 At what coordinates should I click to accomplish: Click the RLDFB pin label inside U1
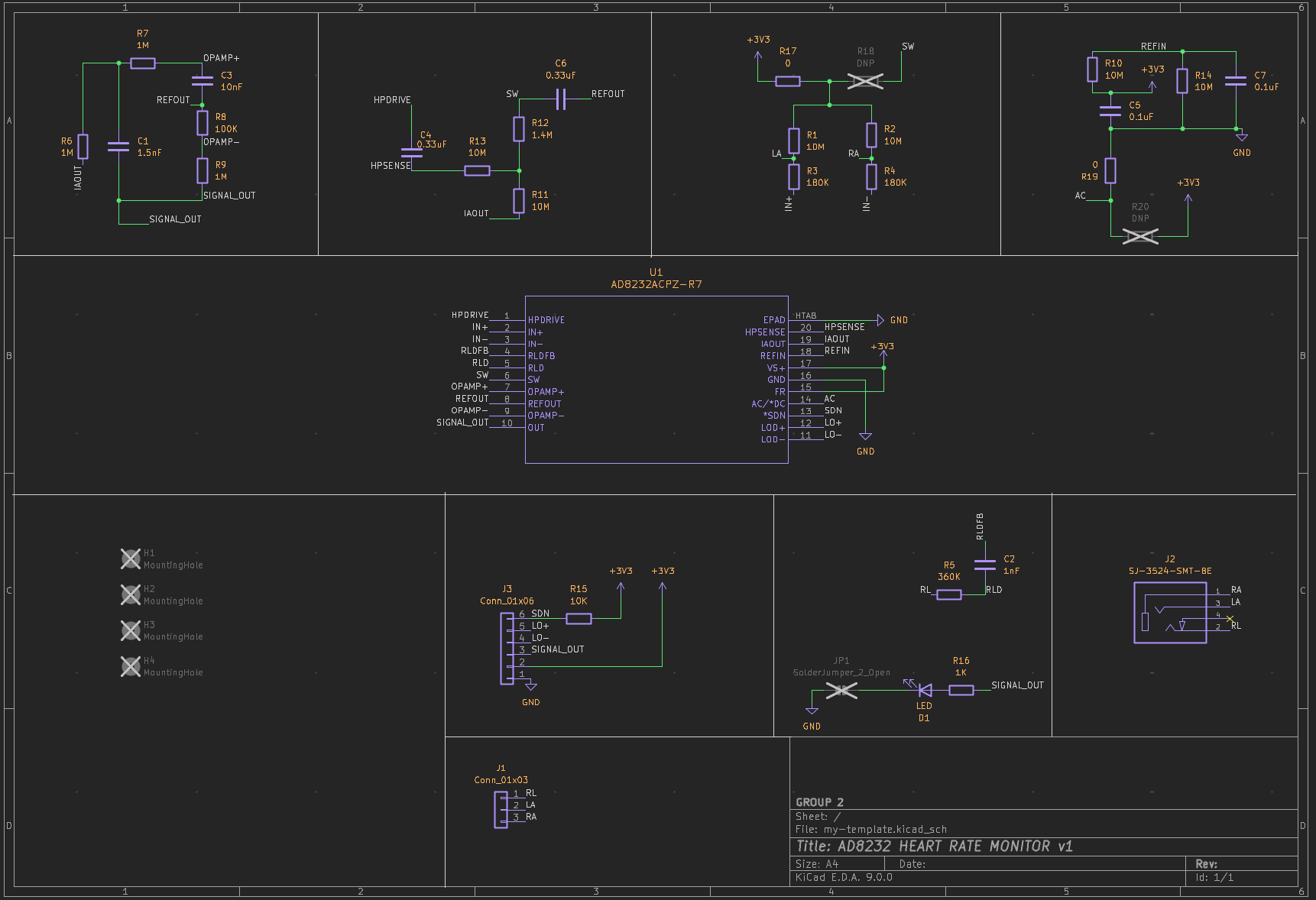[x=542, y=356]
